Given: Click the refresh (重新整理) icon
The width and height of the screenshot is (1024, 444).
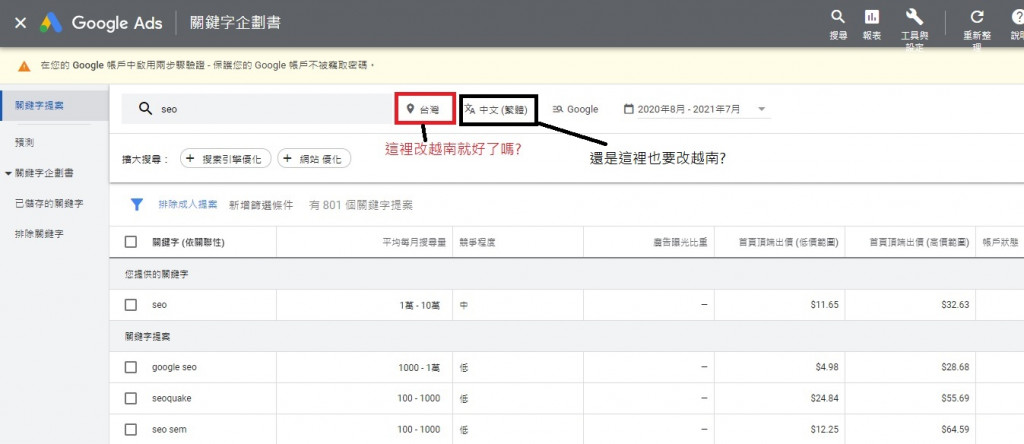Looking at the screenshot, I should tap(977, 18).
